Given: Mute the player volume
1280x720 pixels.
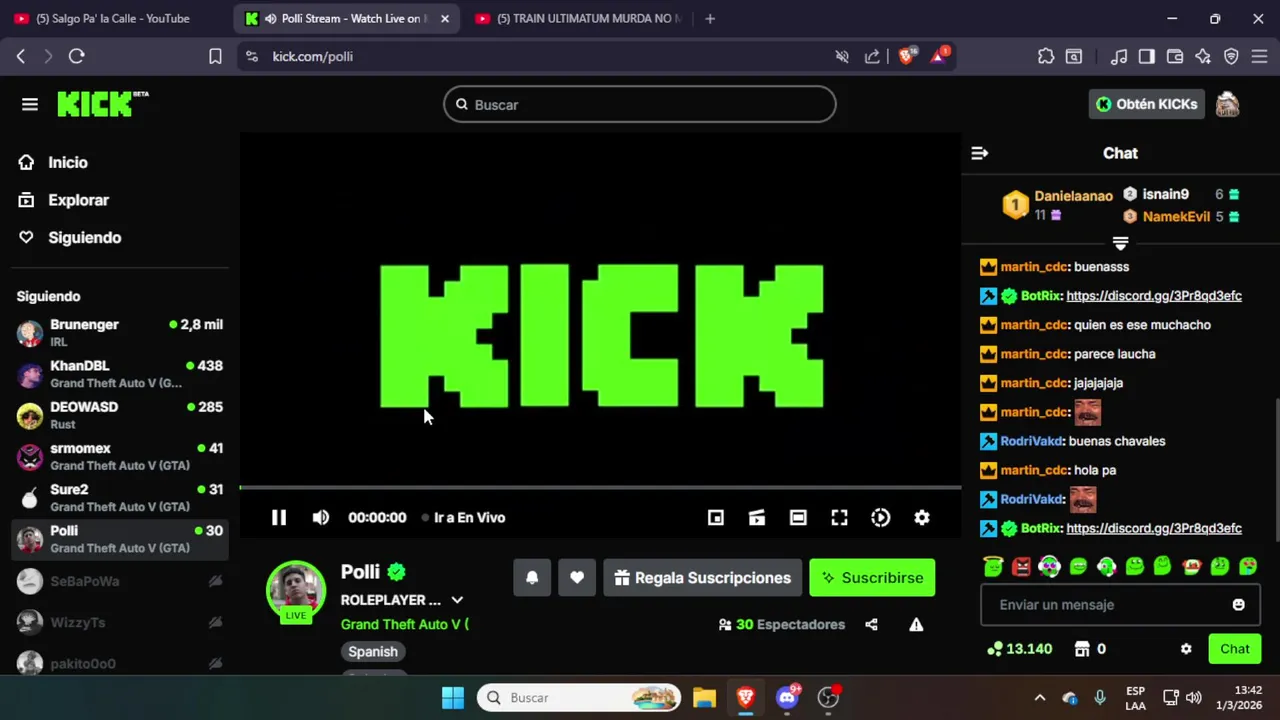Looking at the screenshot, I should point(320,517).
